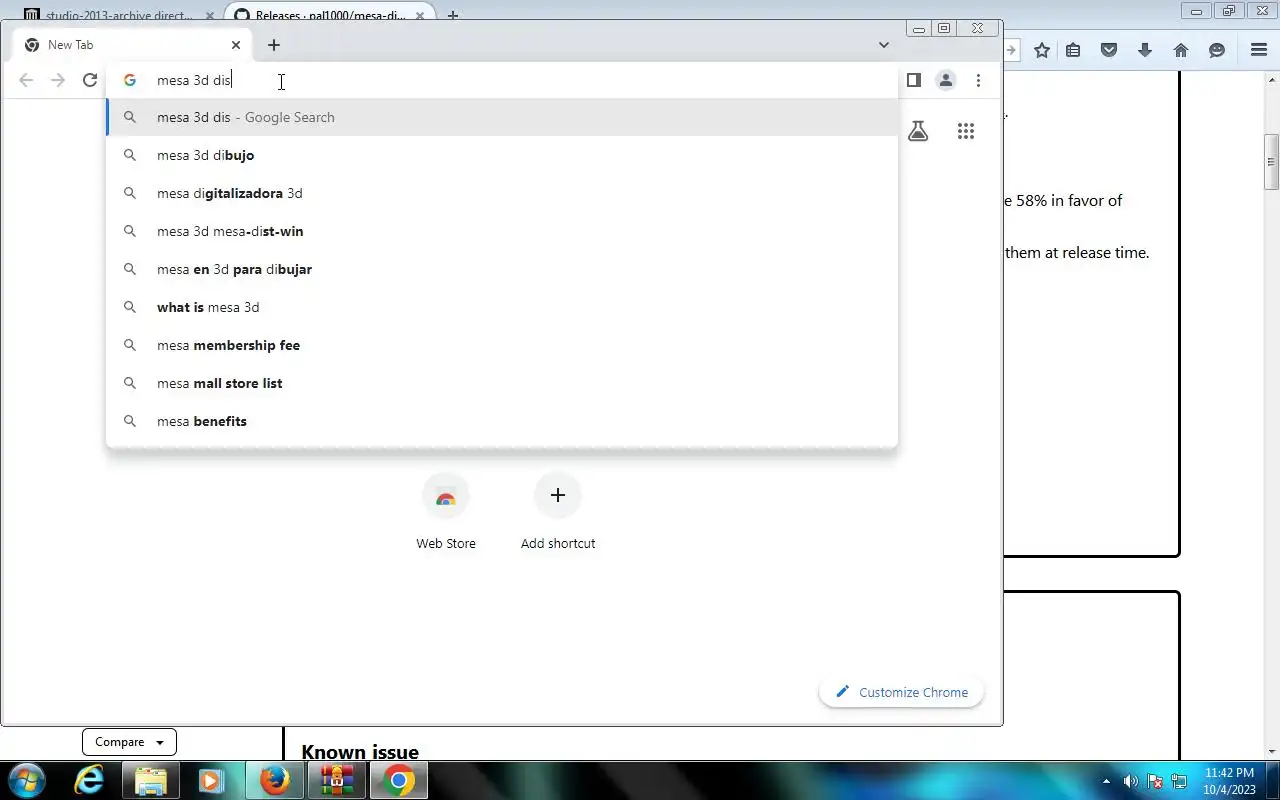Viewport: 1280px width, 800px height.
Task: Show hidden system tray icons
Action: pyautogui.click(x=1106, y=781)
